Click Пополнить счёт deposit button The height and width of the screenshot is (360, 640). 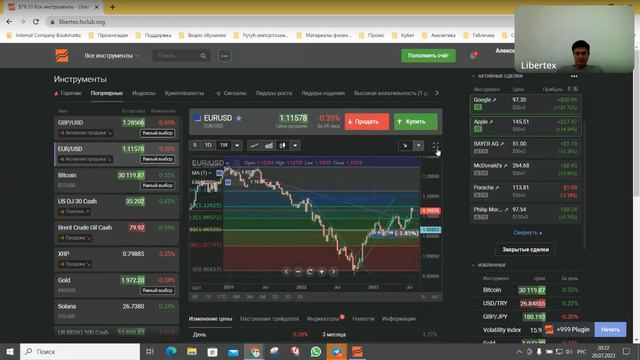click(x=428, y=56)
